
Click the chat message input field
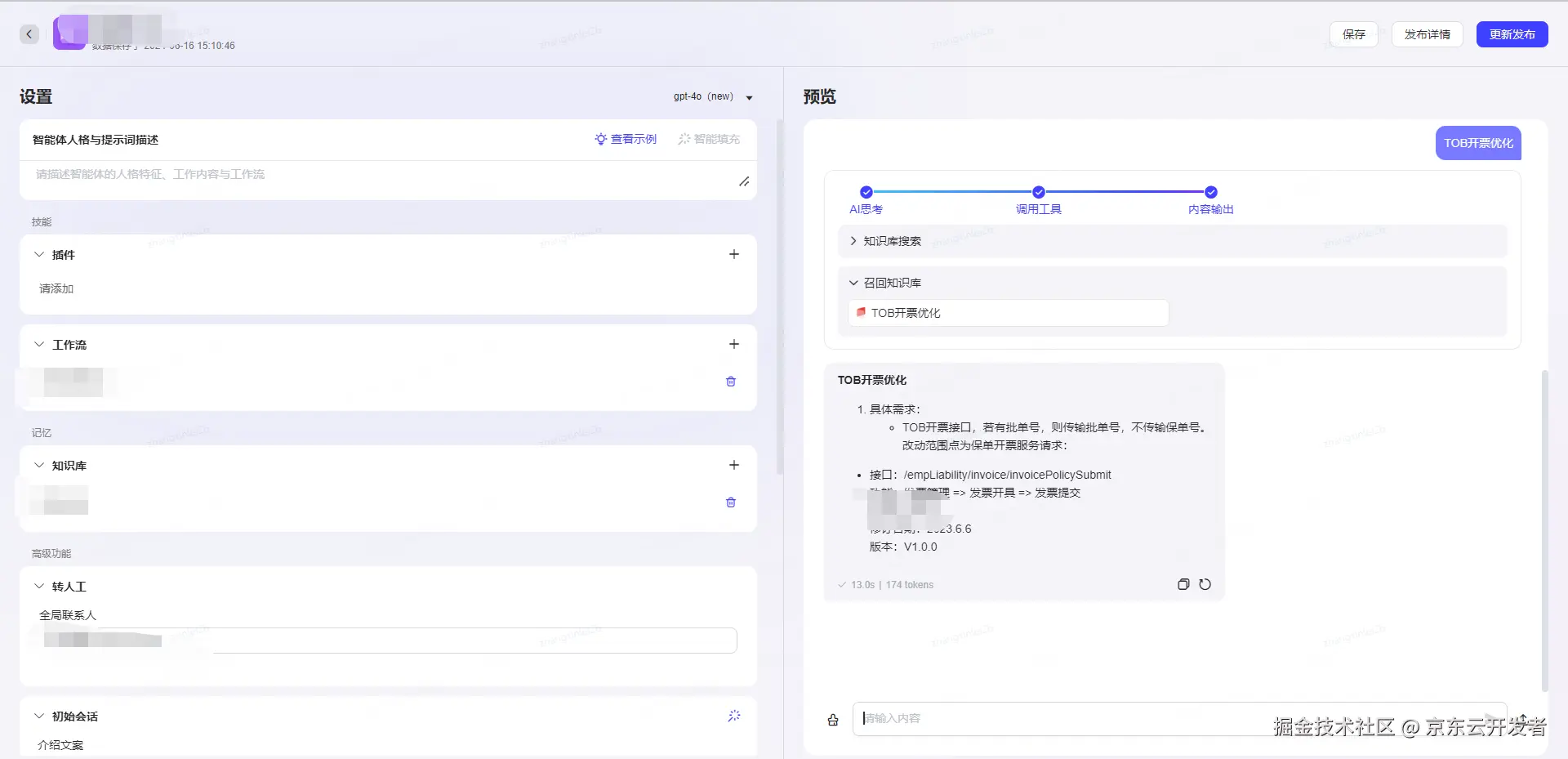point(1179,719)
